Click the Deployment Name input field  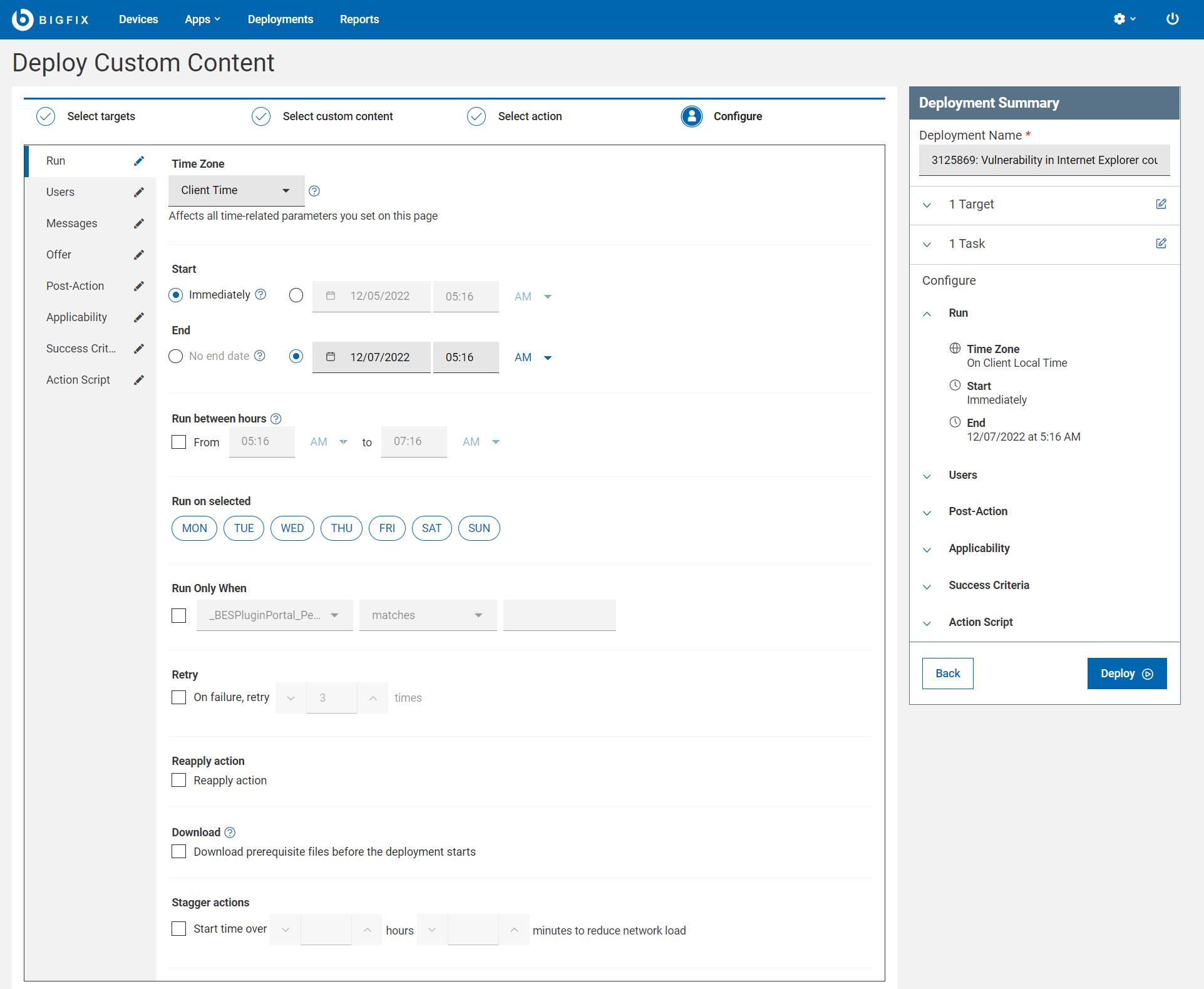coord(1043,160)
